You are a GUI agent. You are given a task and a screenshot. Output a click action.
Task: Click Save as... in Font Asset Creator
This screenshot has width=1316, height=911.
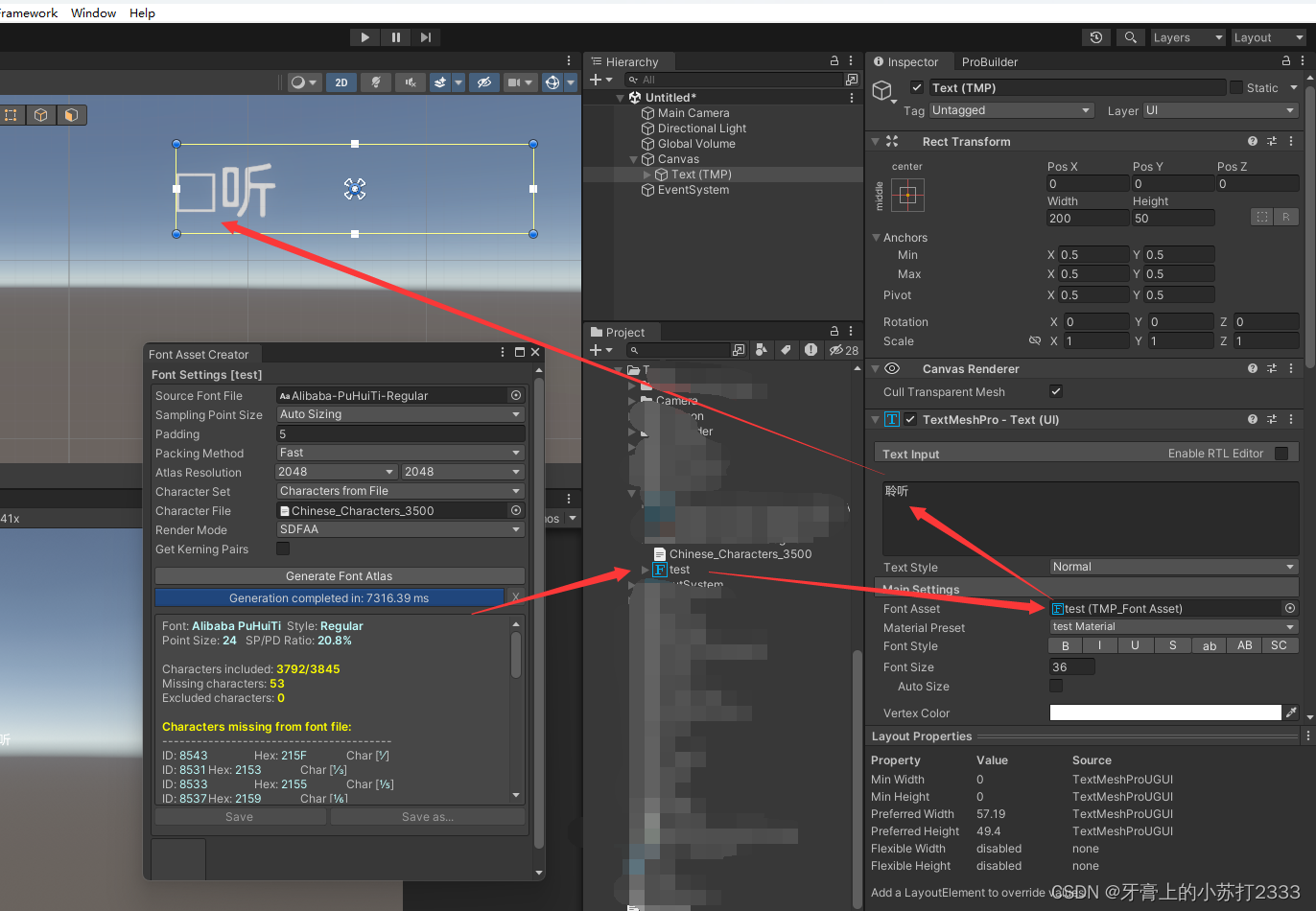coord(428,816)
